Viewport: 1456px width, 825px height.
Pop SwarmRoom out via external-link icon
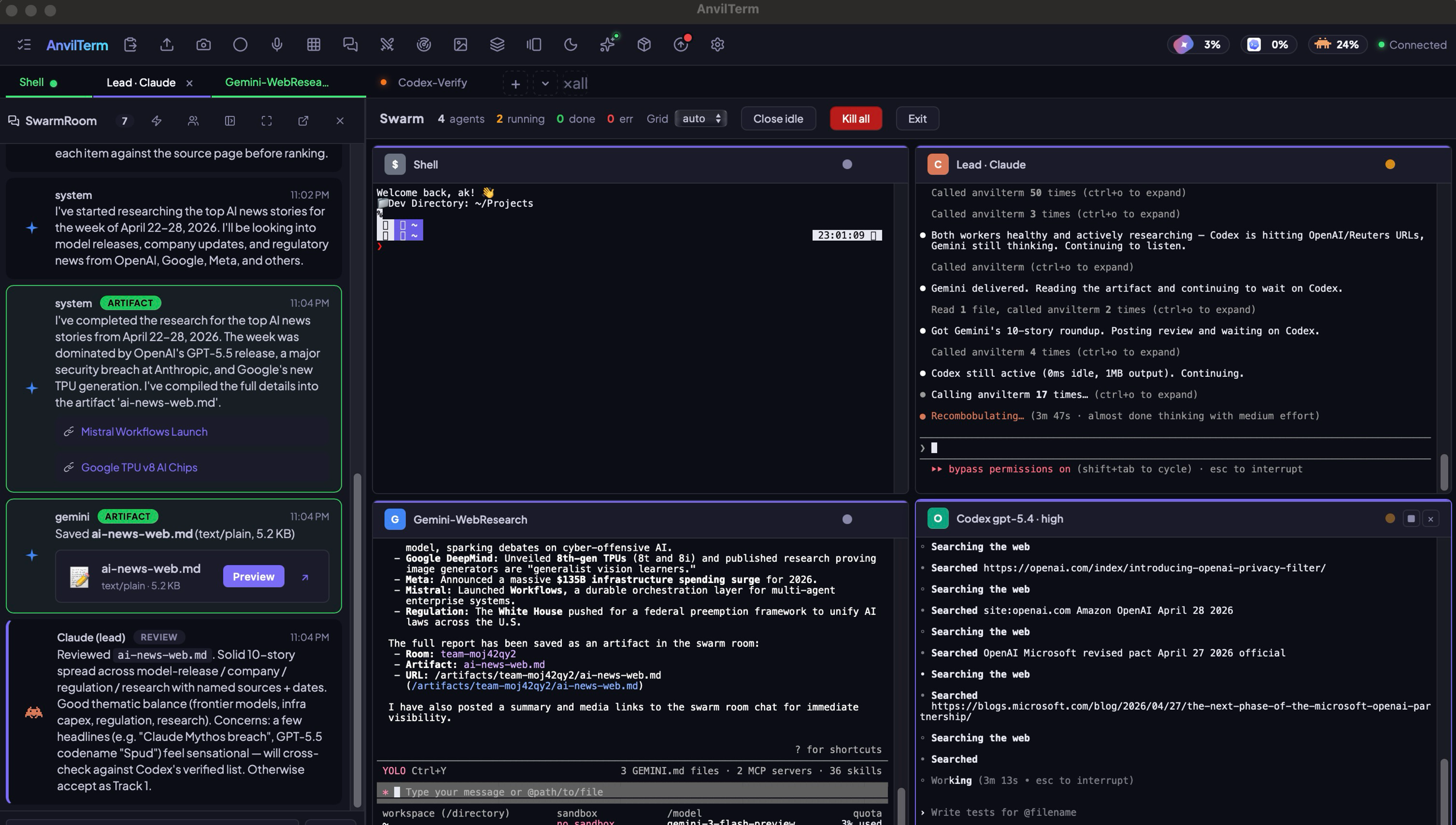tap(304, 121)
